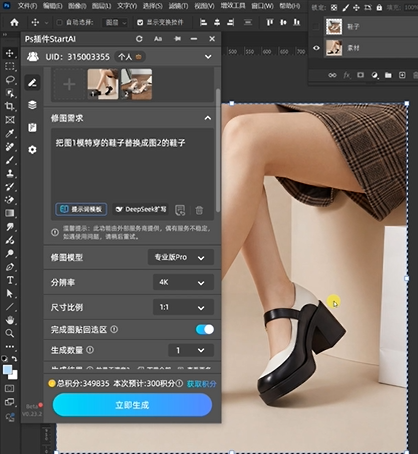Go to the Photoshop Home screen

tap(14, 22)
